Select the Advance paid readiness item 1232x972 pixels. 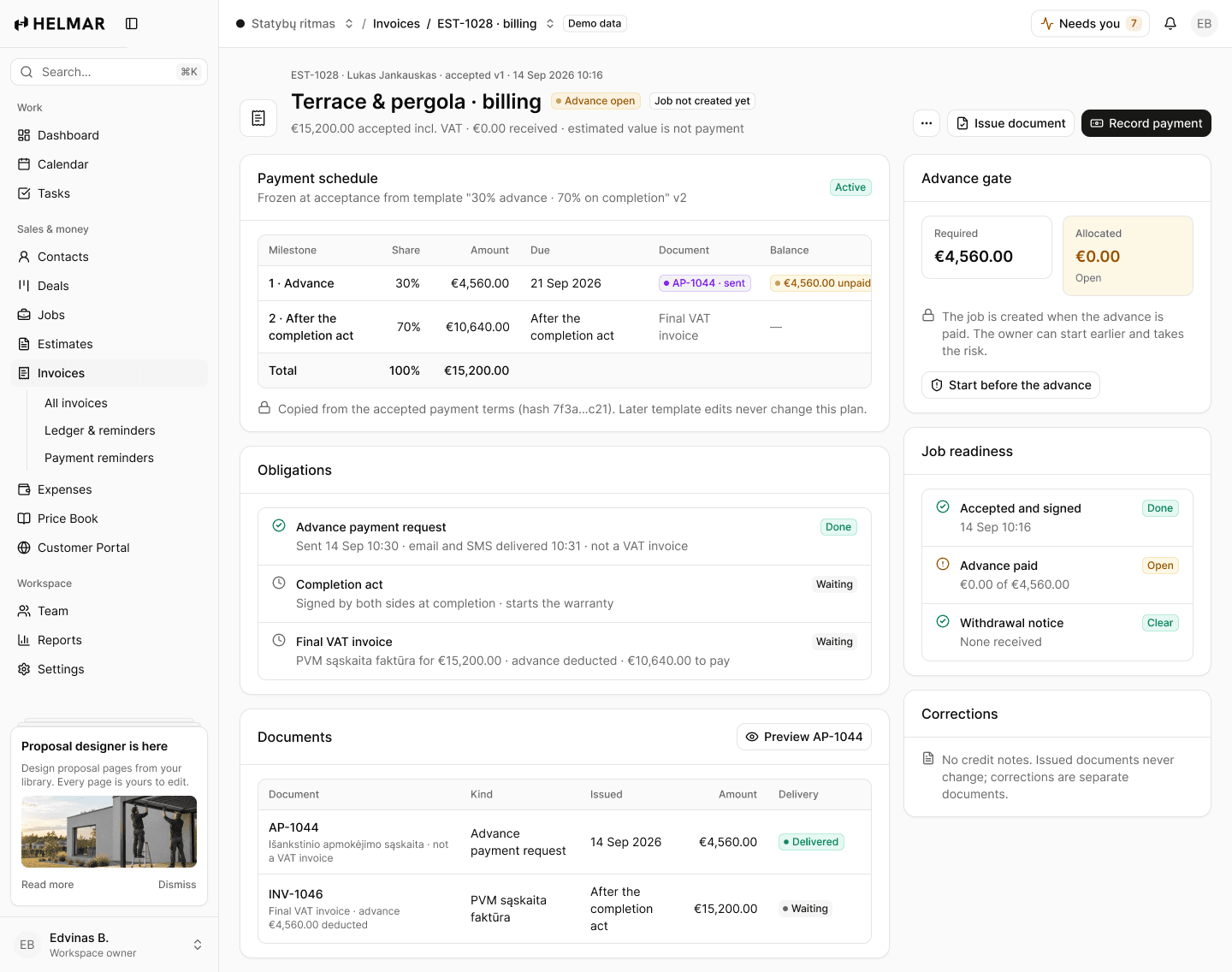[1057, 575]
